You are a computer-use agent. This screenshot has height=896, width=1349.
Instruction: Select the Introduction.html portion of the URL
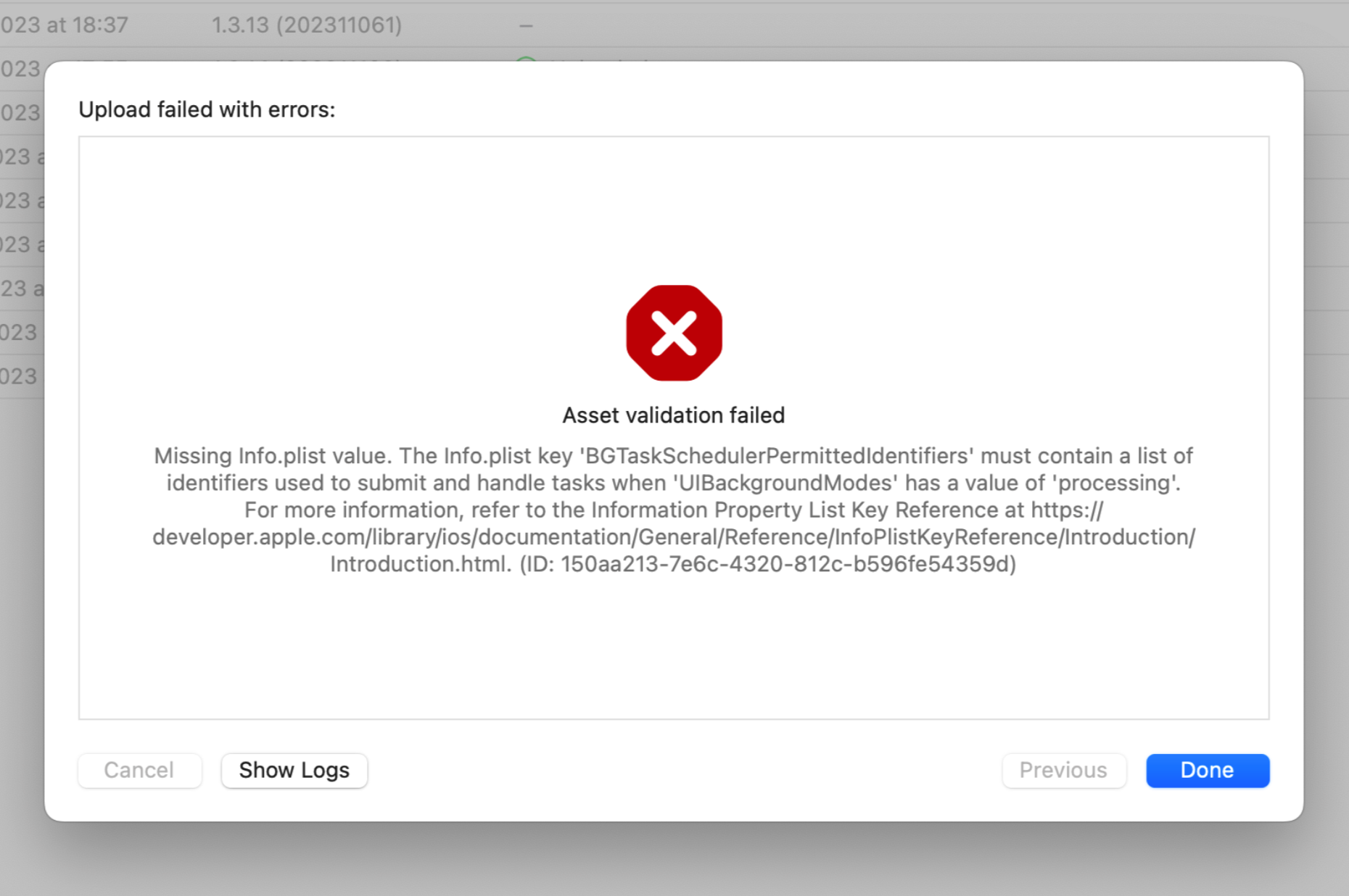point(416,564)
